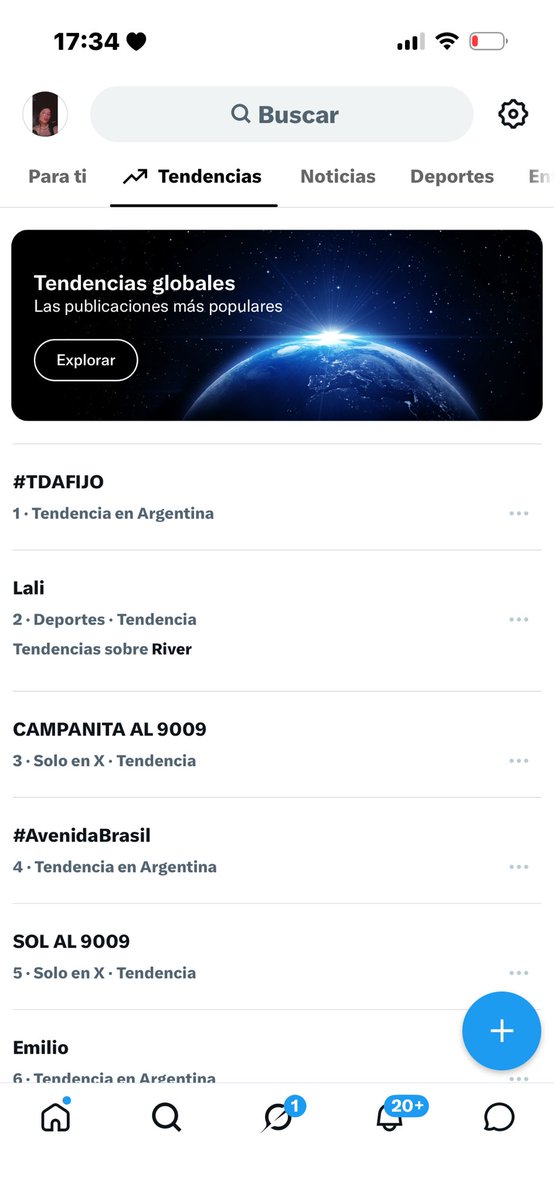Switch to the Deportes tab
This screenshot has height=1200, width=554.
452,176
